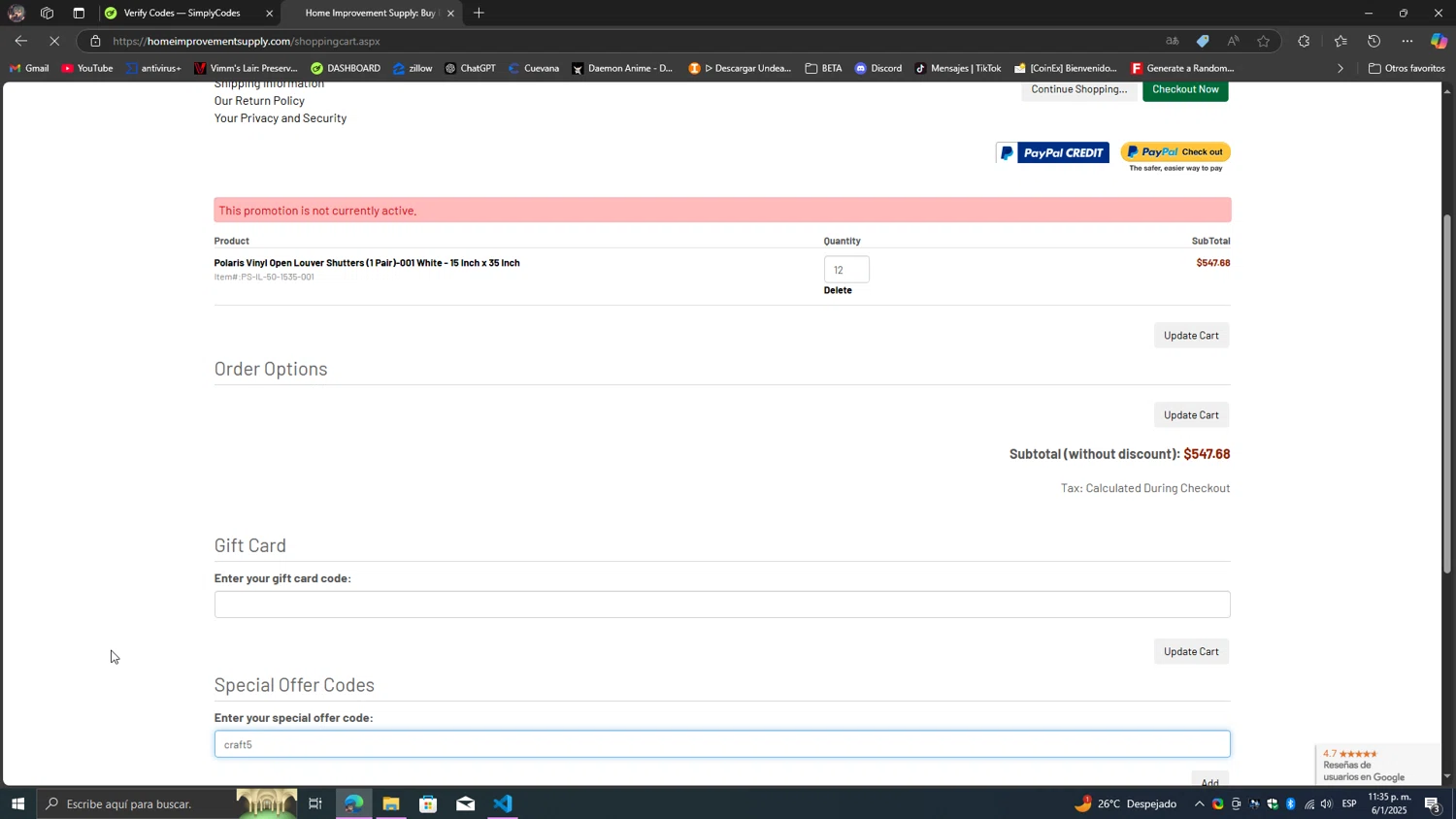Image resolution: width=1456 pixels, height=819 pixels.
Task: Open DASHBOARD bookmark
Action: pos(346,68)
